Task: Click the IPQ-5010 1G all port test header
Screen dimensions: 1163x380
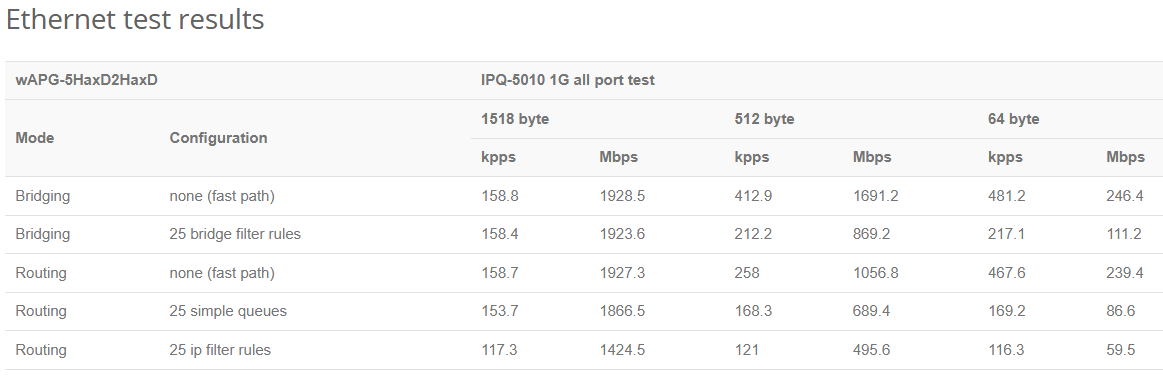Action: (567, 80)
